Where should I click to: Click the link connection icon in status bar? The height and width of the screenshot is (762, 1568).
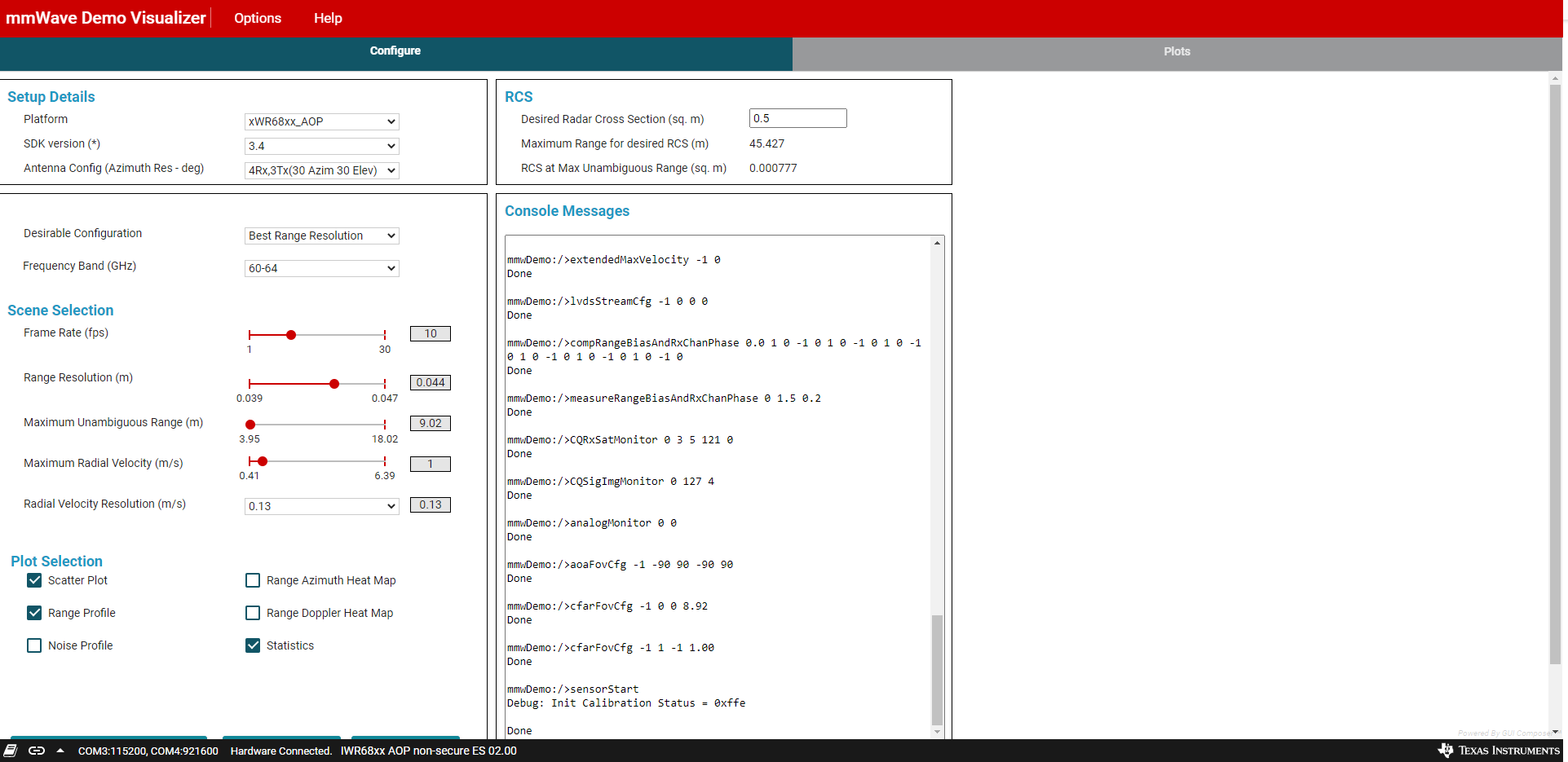pyautogui.click(x=37, y=751)
